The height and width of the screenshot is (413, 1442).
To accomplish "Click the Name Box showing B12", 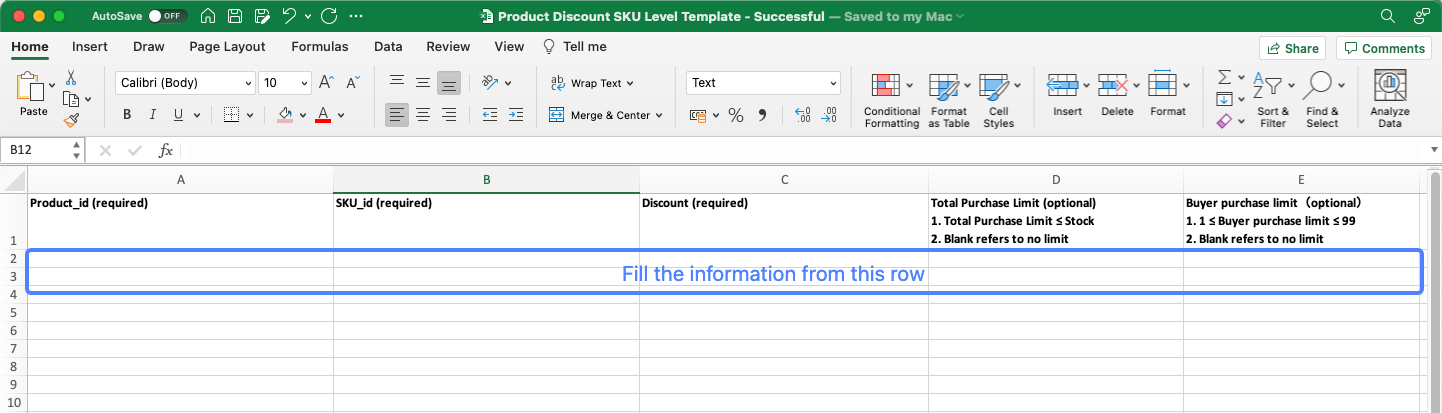I will pos(36,150).
